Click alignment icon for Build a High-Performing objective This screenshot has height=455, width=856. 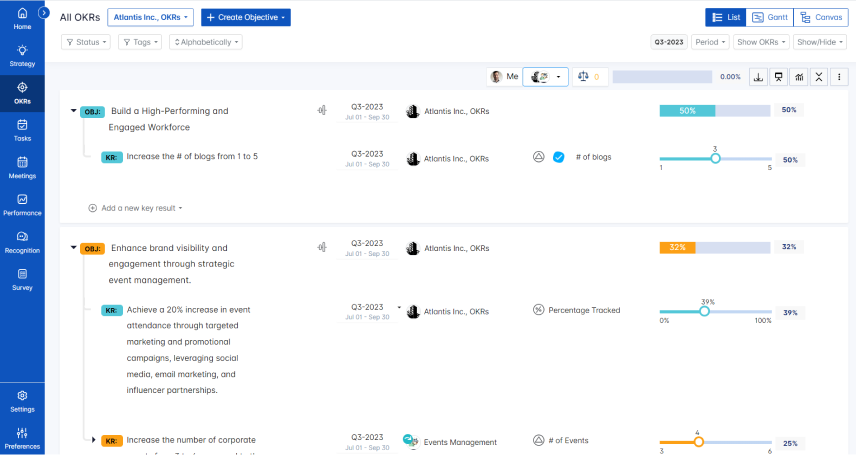coord(322,110)
